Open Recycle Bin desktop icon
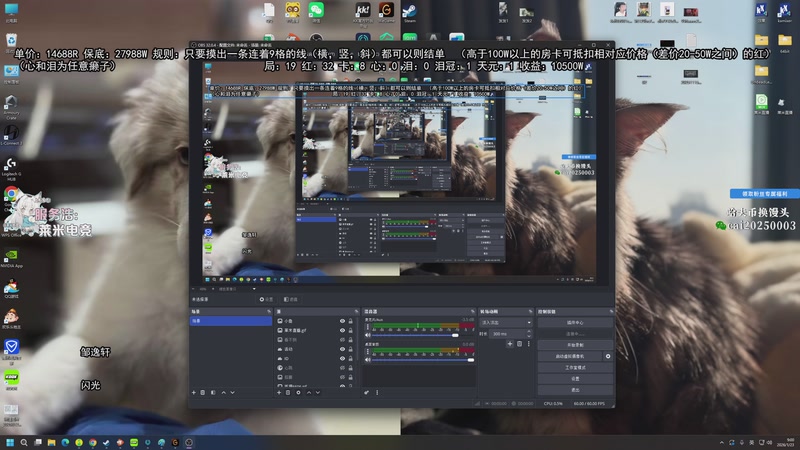 point(11,42)
